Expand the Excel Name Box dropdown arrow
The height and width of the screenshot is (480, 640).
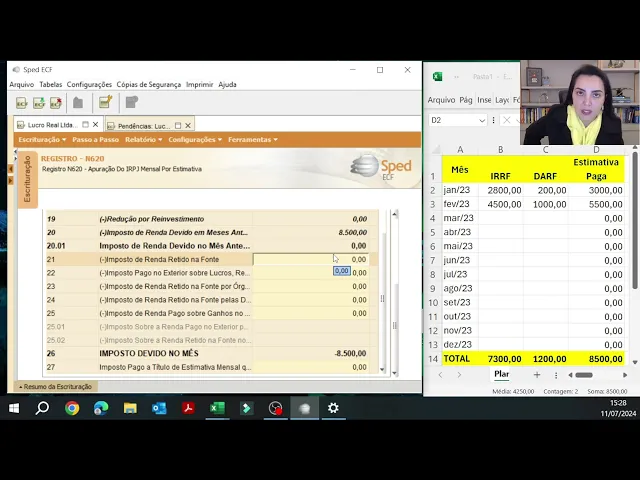tap(482, 120)
